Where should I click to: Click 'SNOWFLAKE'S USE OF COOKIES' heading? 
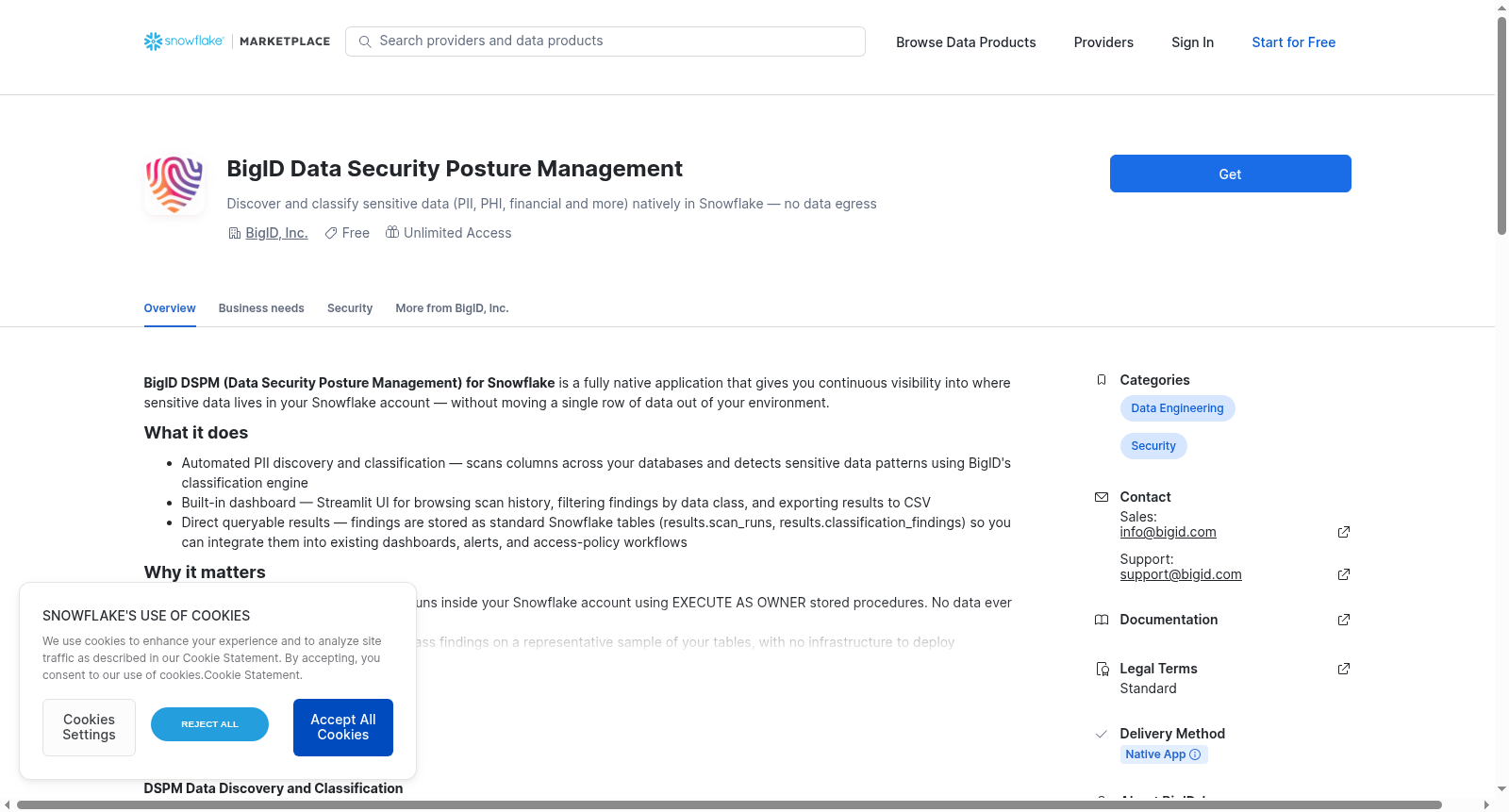[146, 616]
